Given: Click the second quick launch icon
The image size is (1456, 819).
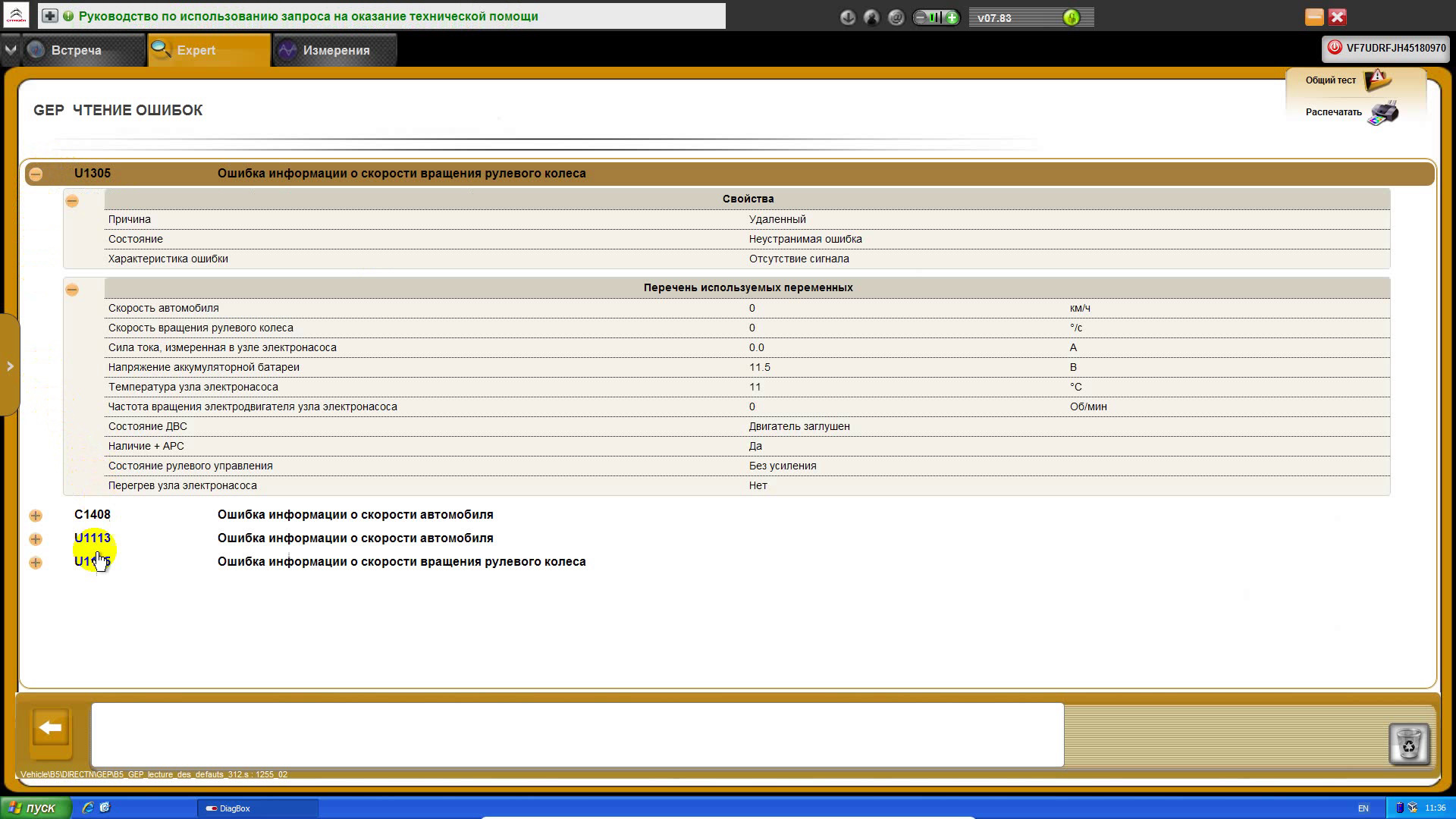Looking at the screenshot, I should tap(105, 808).
